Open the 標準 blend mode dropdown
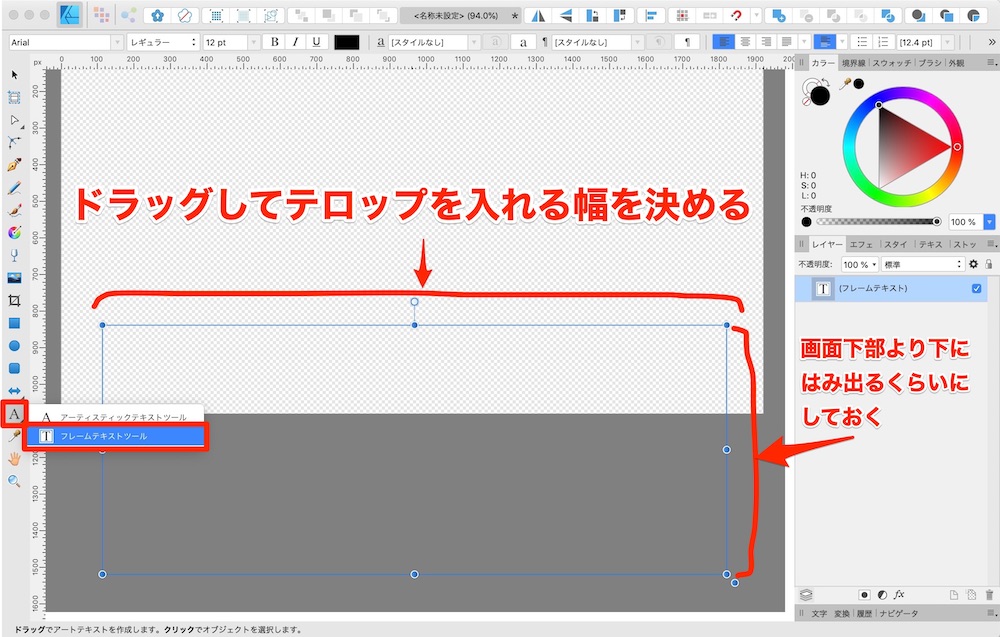 [x=922, y=264]
